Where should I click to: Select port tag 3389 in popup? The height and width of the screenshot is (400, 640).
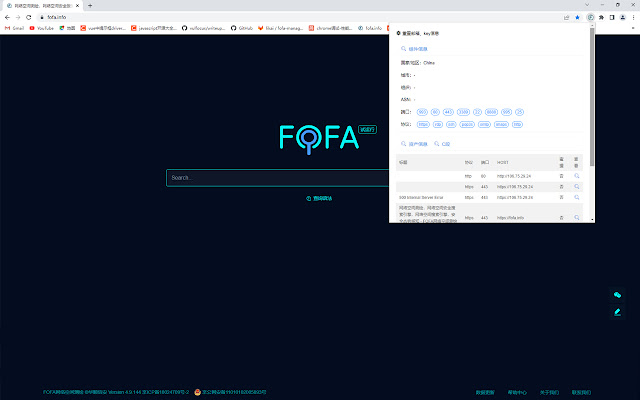tap(463, 112)
